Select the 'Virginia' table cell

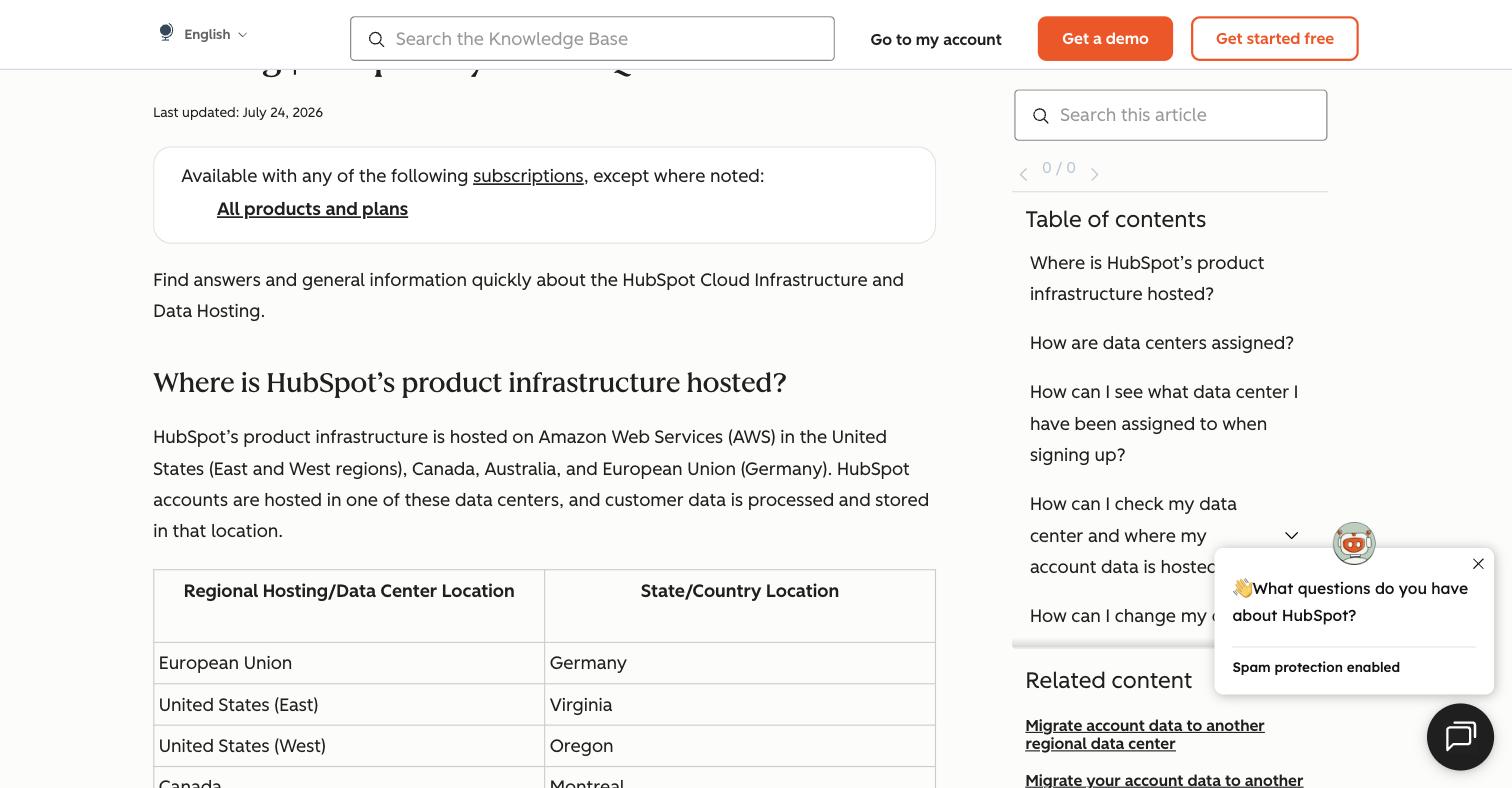pyautogui.click(x=740, y=705)
